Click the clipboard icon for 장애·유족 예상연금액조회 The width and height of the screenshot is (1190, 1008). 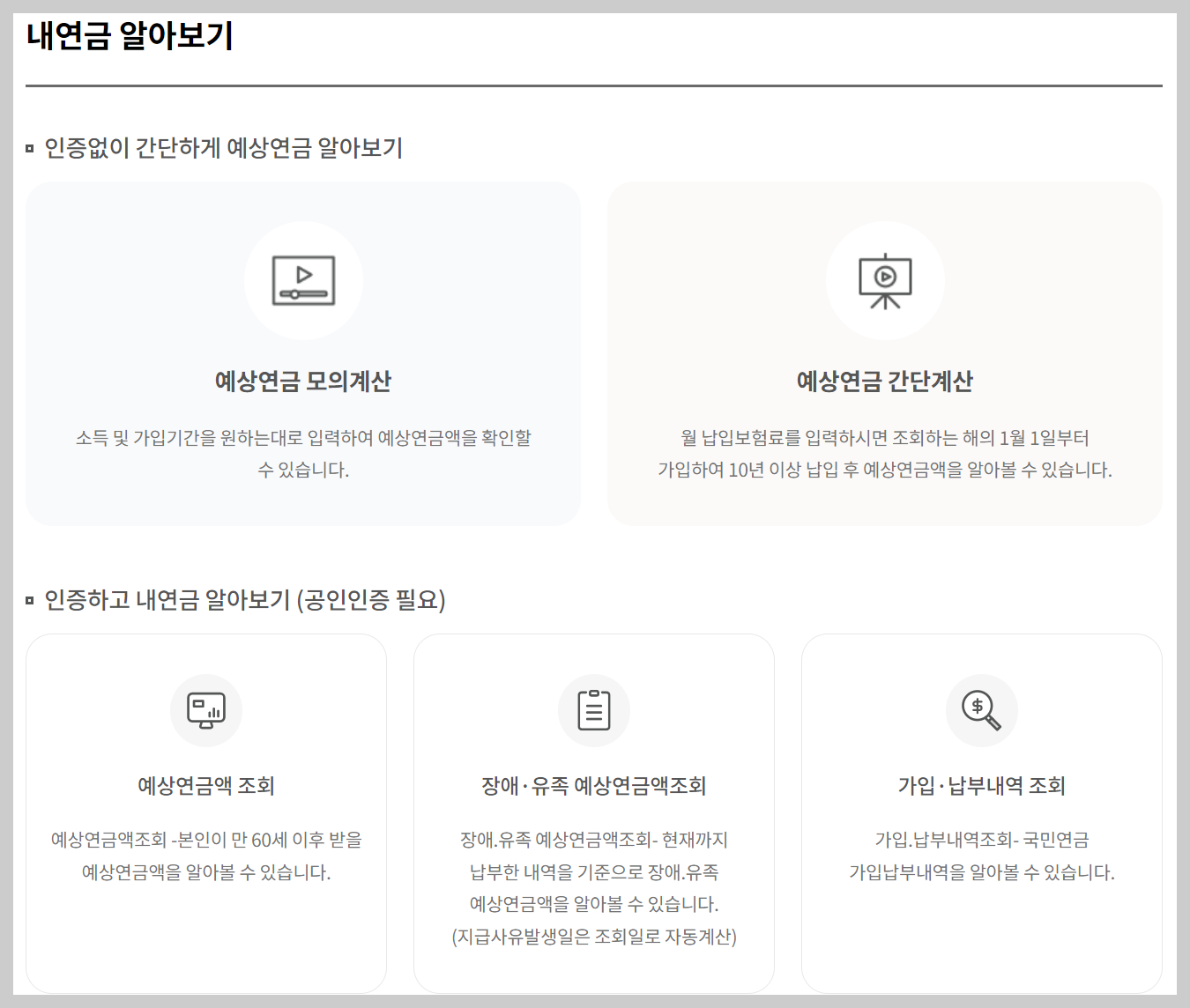(x=594, y=710)
